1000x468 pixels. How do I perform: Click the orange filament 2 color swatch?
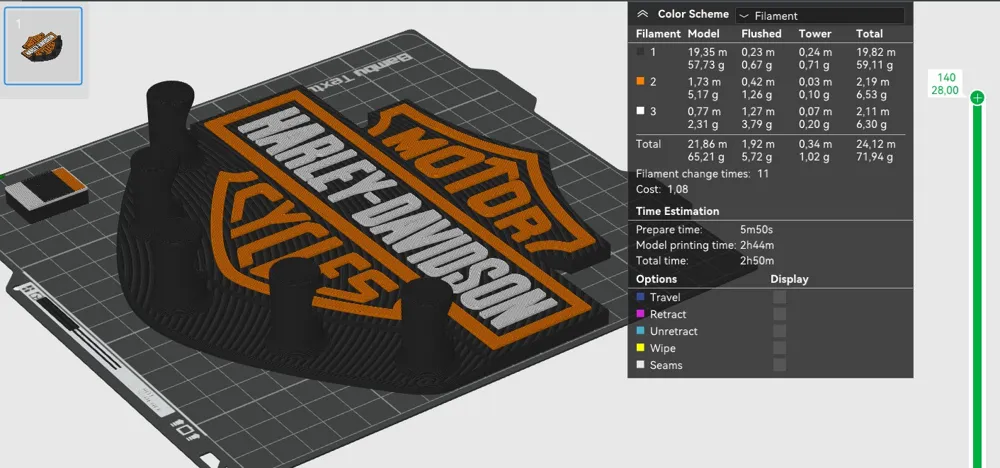point(640,82)
